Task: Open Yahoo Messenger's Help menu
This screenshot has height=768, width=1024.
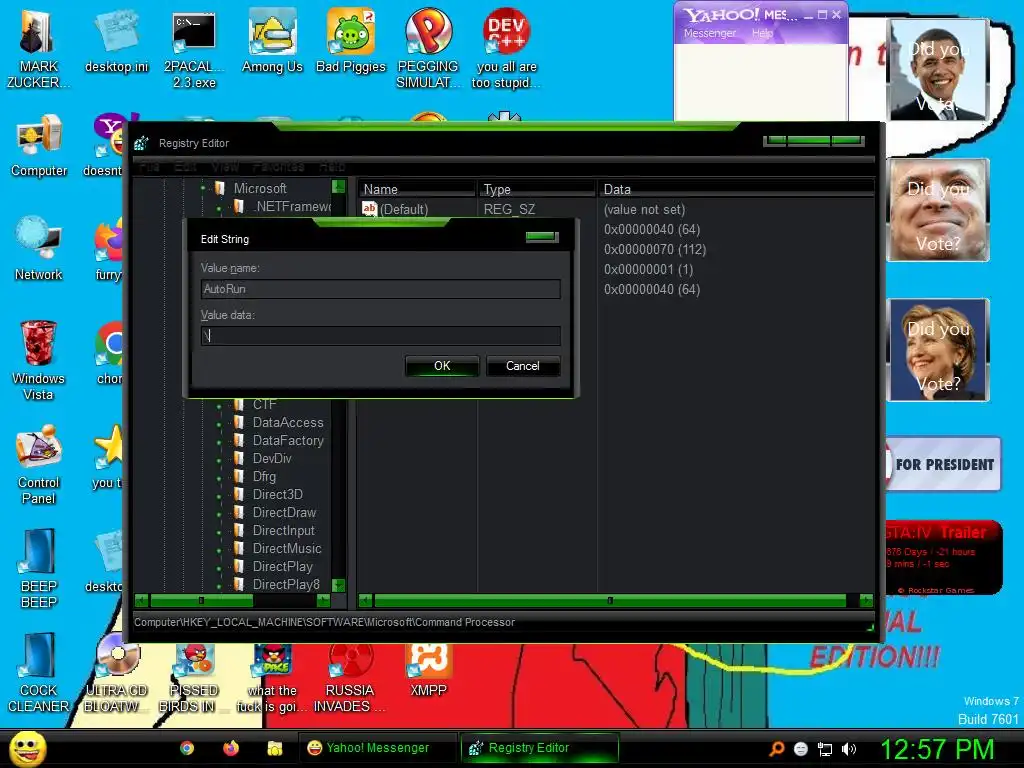Action: click(762, 33)
